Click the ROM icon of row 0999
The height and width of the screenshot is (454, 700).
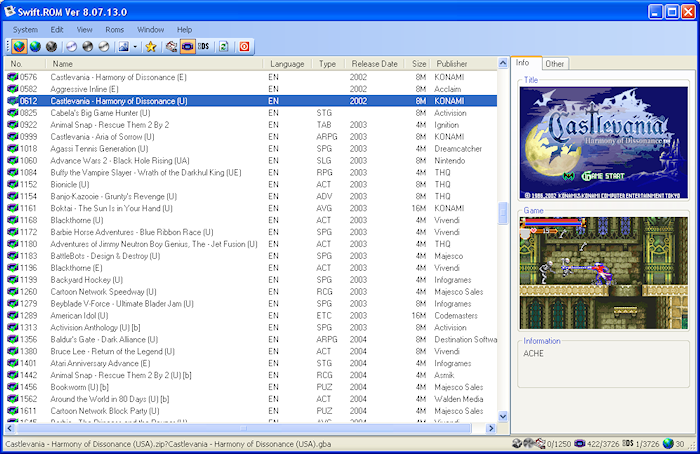[12, 137]
